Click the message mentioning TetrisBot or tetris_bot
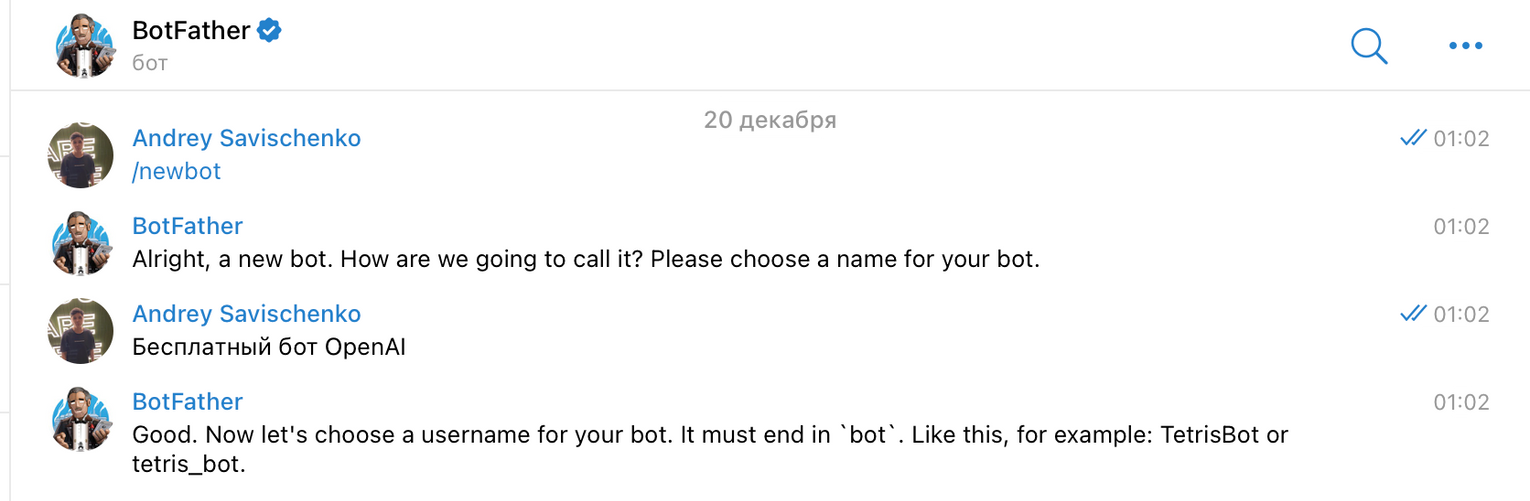 point(710,437)
